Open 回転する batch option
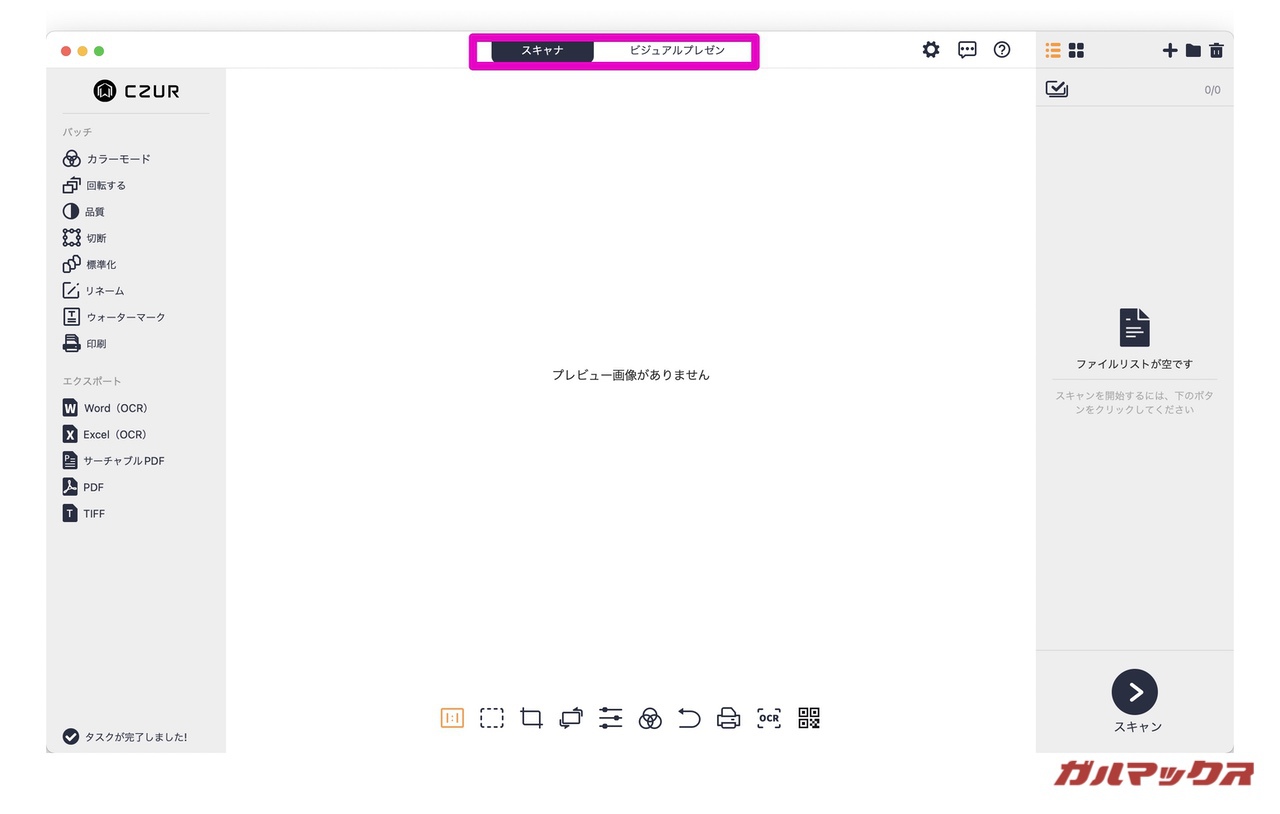This screenshot has width=1280, height=814. pos(95,185)
